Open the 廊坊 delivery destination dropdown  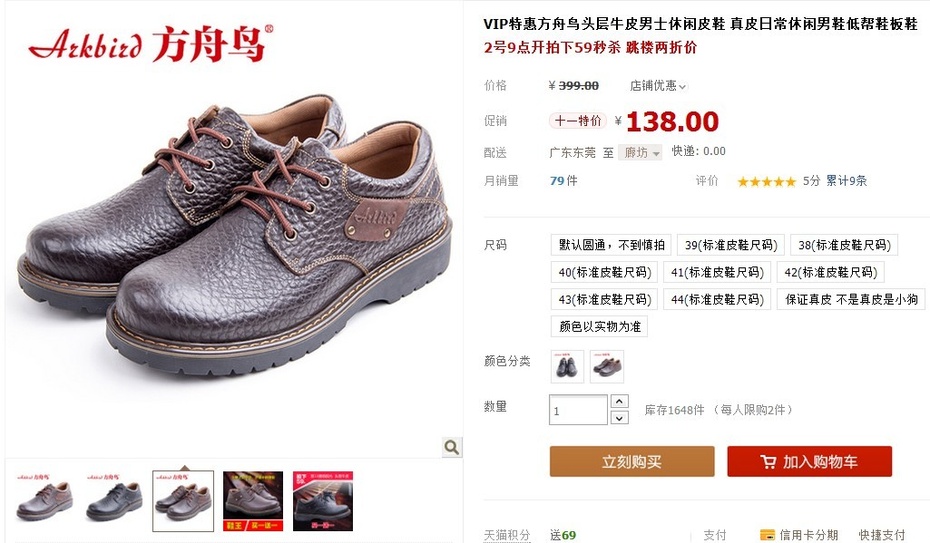[640, 153]
